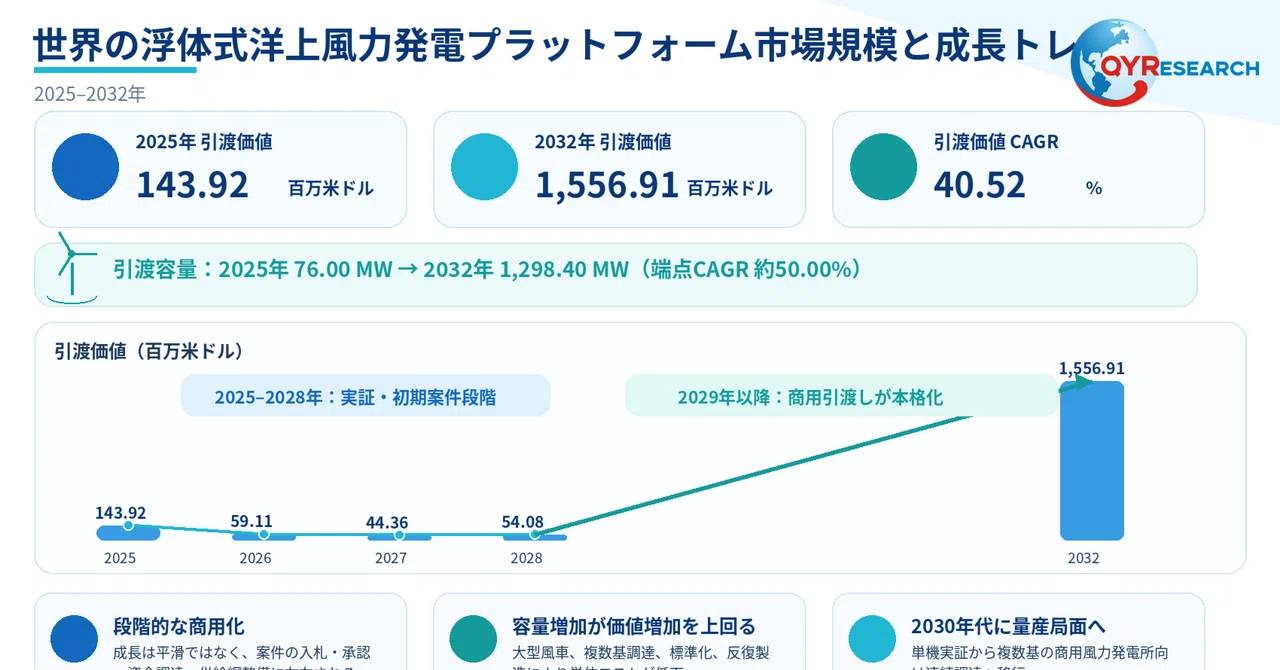Click the % unit in the CAGR card
The image size is (1280, 670).
pyautogui.click(x=1094, y=188)
